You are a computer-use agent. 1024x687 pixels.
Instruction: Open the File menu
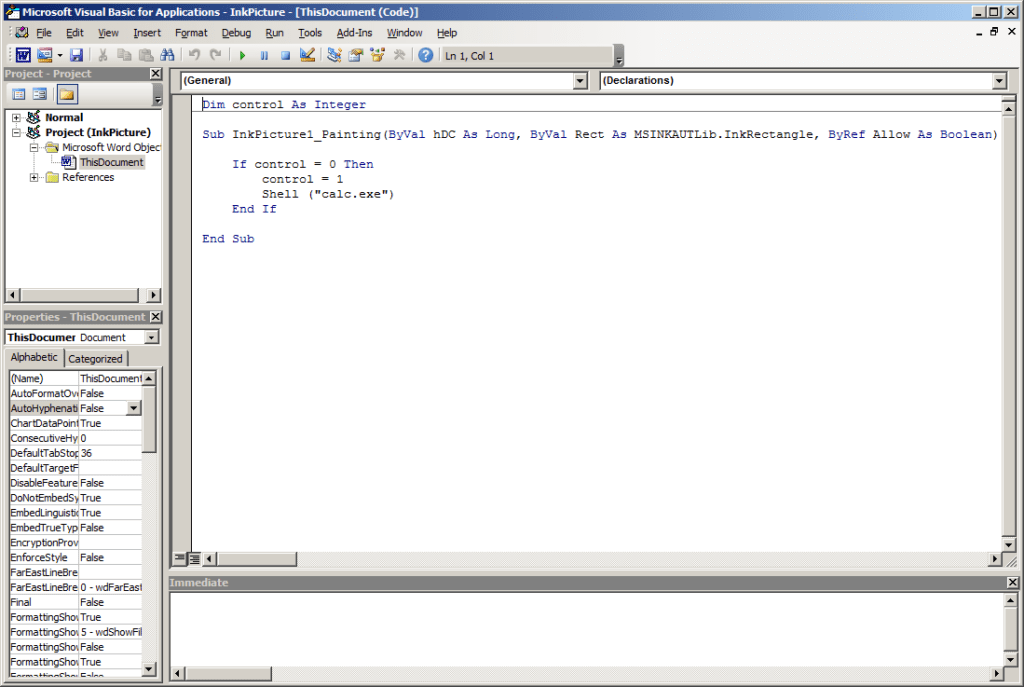pos(44,33)
